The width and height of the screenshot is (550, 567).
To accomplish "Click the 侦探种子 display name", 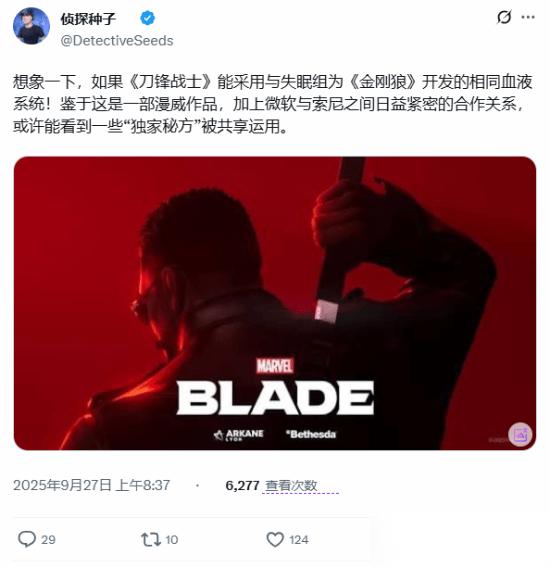I will click(x=88, y=19).
